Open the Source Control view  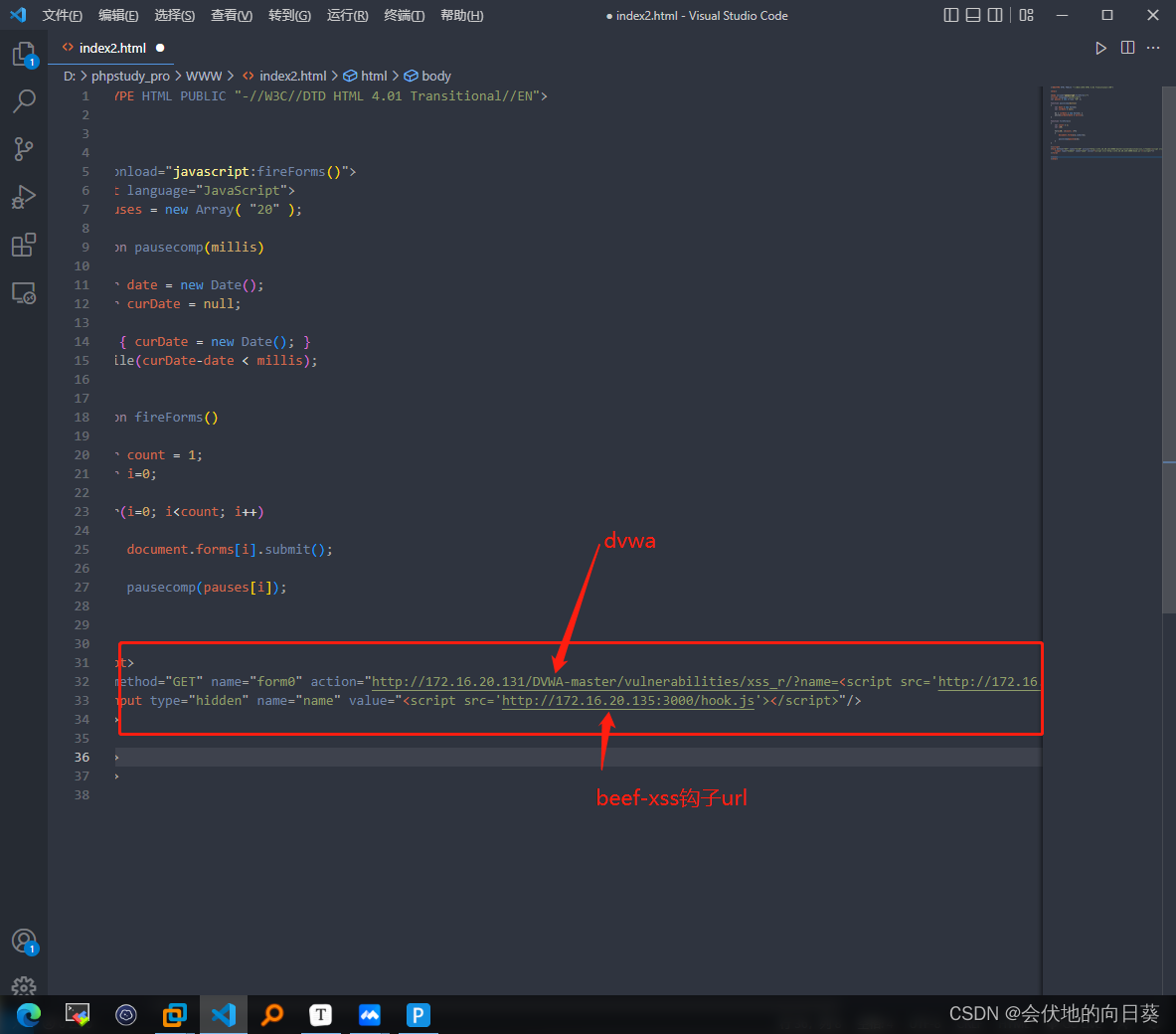point(24,148)
